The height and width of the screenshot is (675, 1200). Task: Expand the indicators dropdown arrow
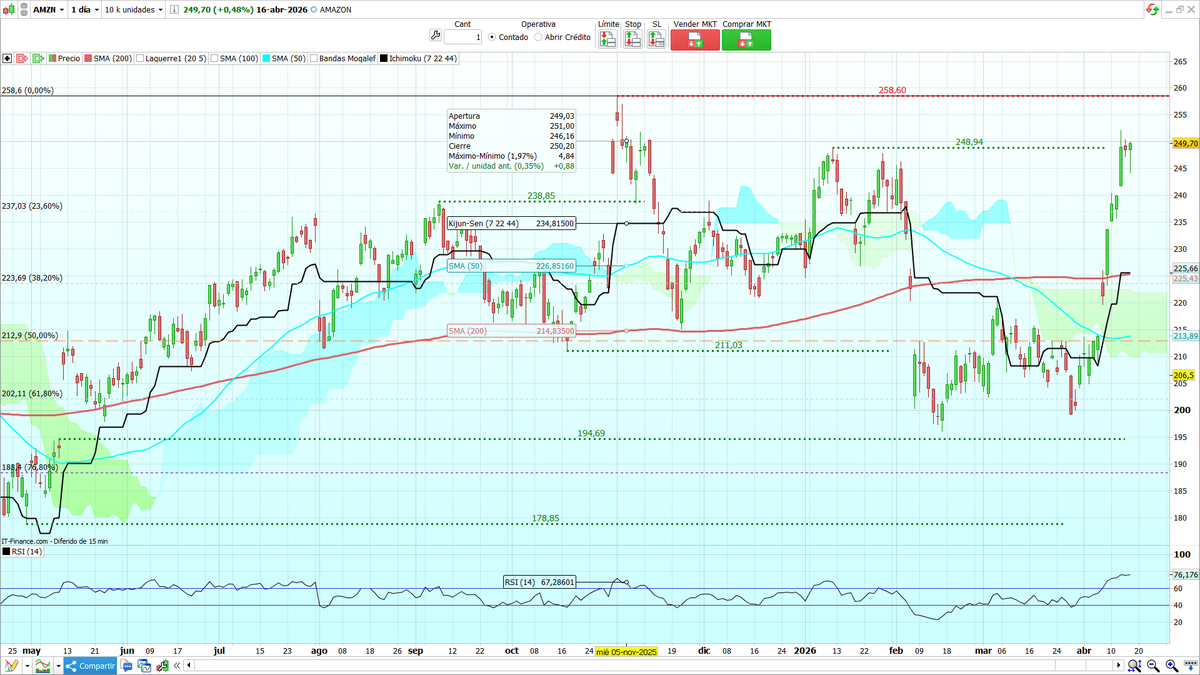(59, 666)
